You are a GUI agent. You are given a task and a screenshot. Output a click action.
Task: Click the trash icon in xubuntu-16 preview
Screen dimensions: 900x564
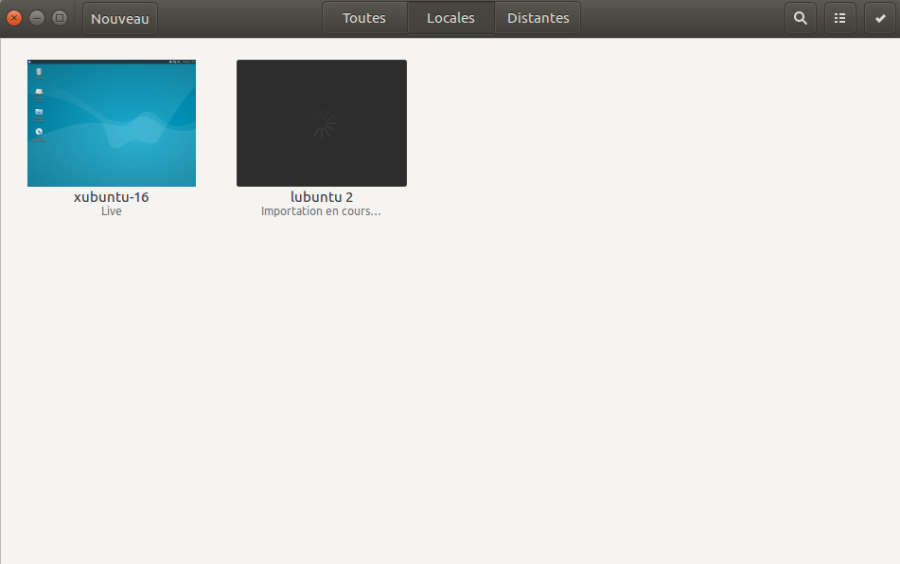pyautogui.click(x=39, y=72)
